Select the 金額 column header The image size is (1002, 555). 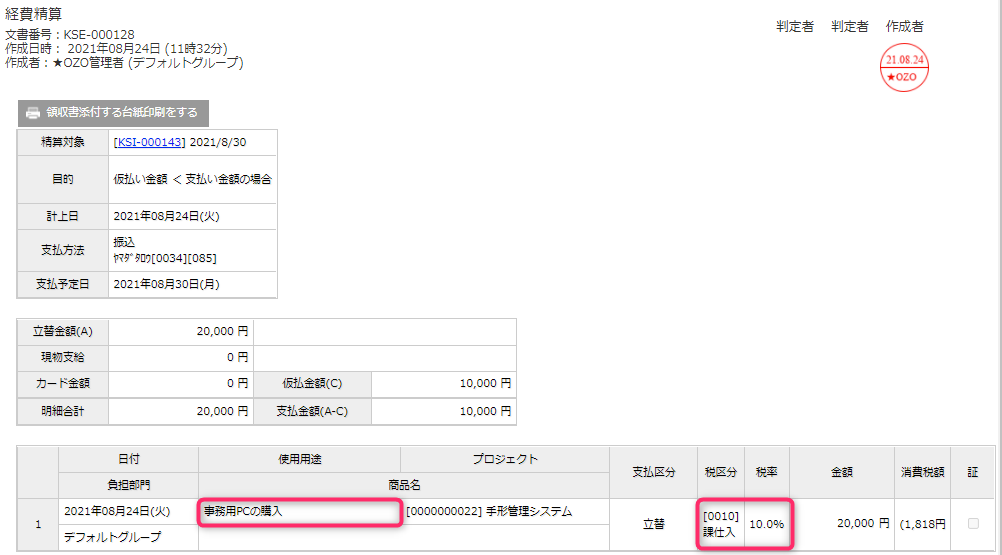(842, 471)
